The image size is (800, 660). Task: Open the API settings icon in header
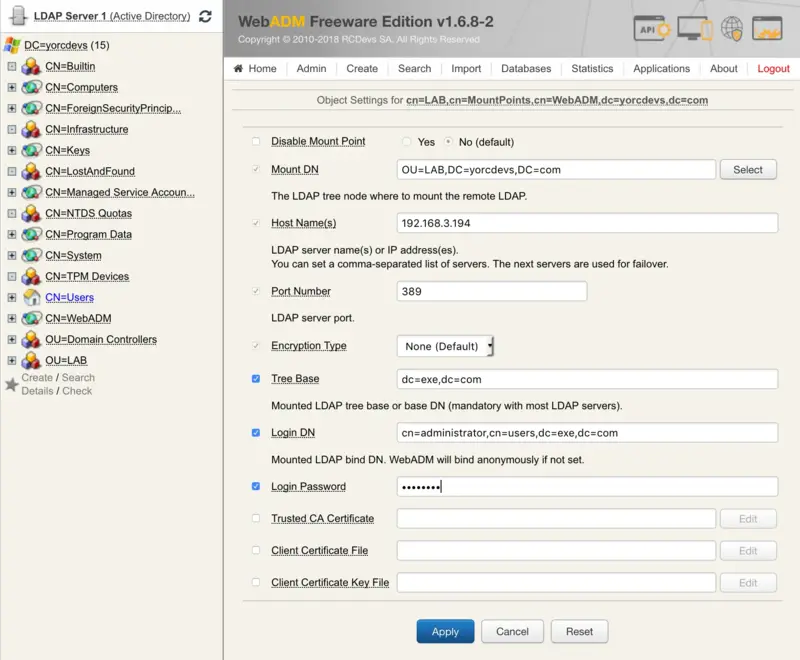[x=652, y=29]
